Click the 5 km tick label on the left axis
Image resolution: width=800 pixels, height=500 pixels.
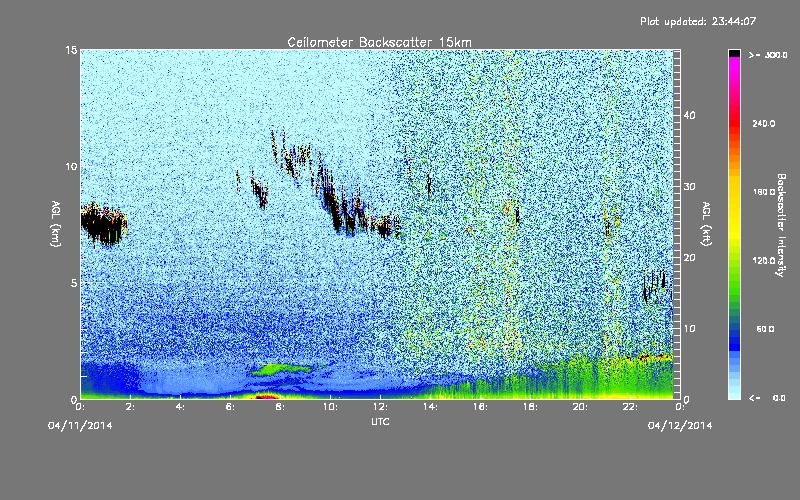74,283
